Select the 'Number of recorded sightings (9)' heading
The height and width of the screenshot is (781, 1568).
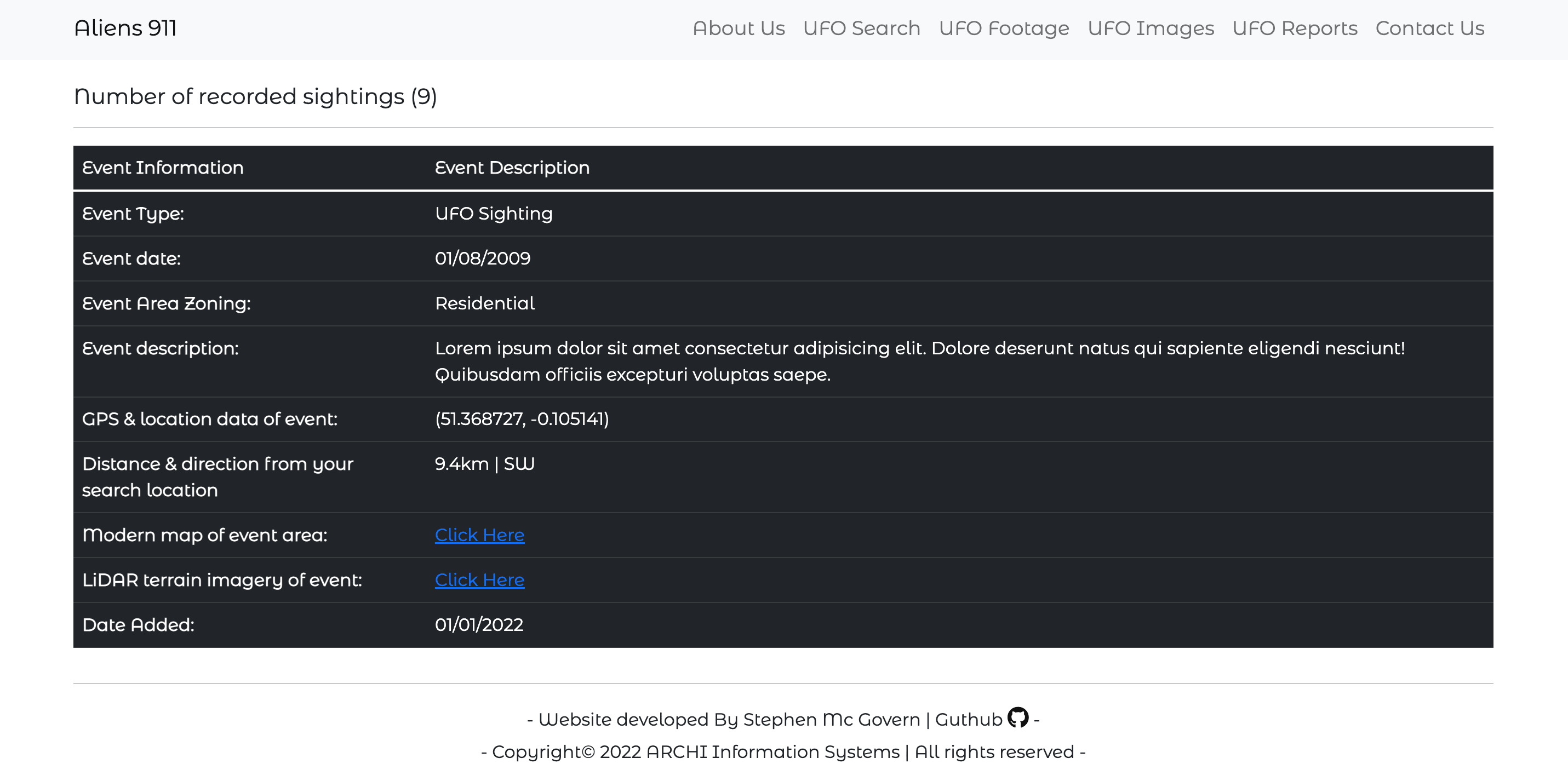click(256, 96)
